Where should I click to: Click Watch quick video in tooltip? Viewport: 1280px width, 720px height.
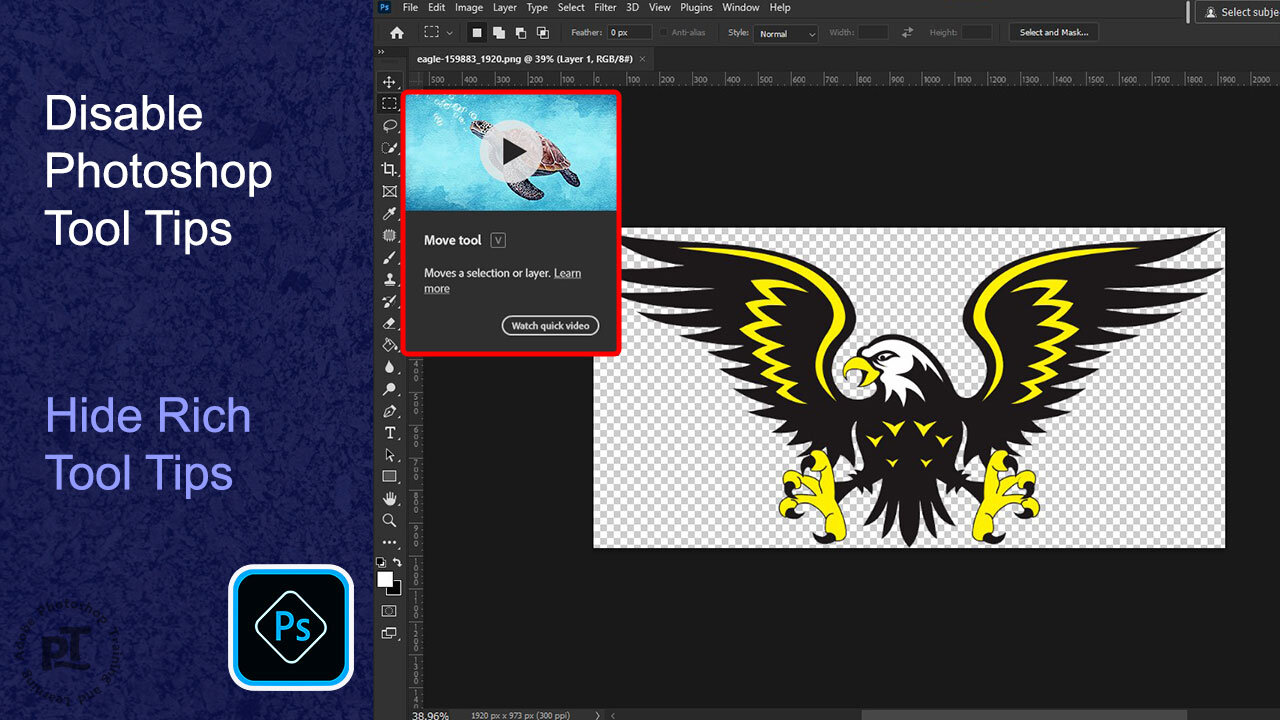[550, 325]
